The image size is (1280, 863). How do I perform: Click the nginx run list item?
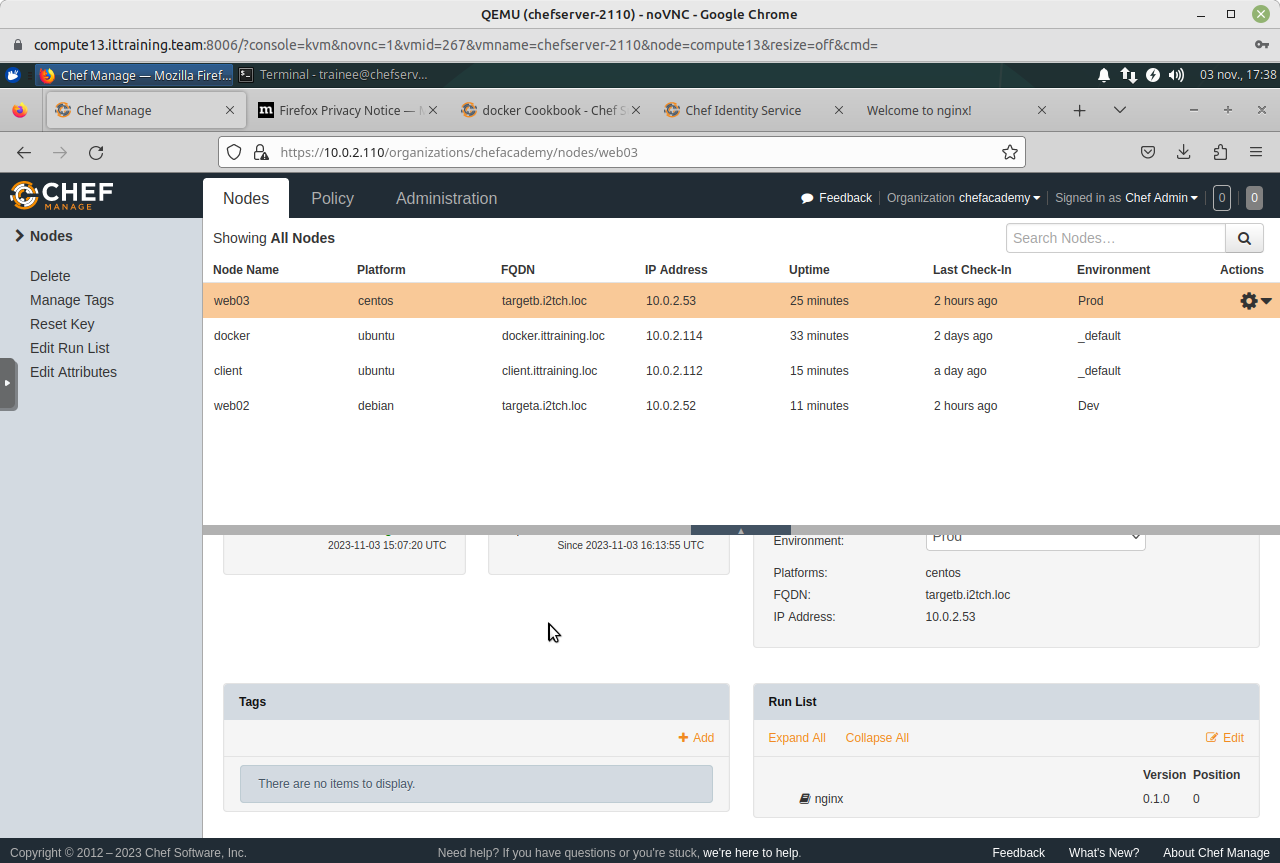(821, 799)
